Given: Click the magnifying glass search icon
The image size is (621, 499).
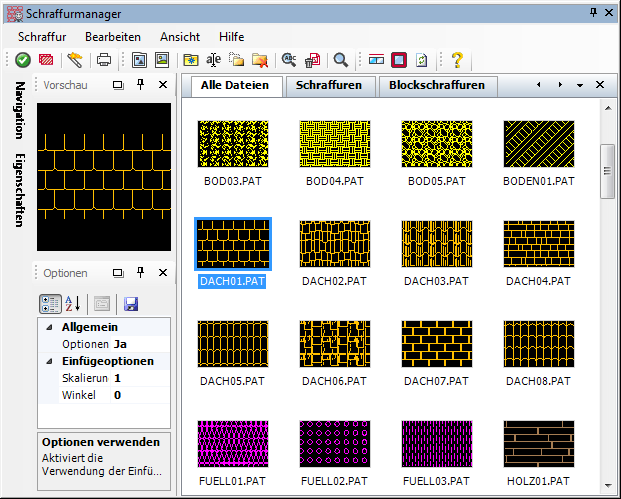Looking at the screenshot, I should [x=341, y=60].
